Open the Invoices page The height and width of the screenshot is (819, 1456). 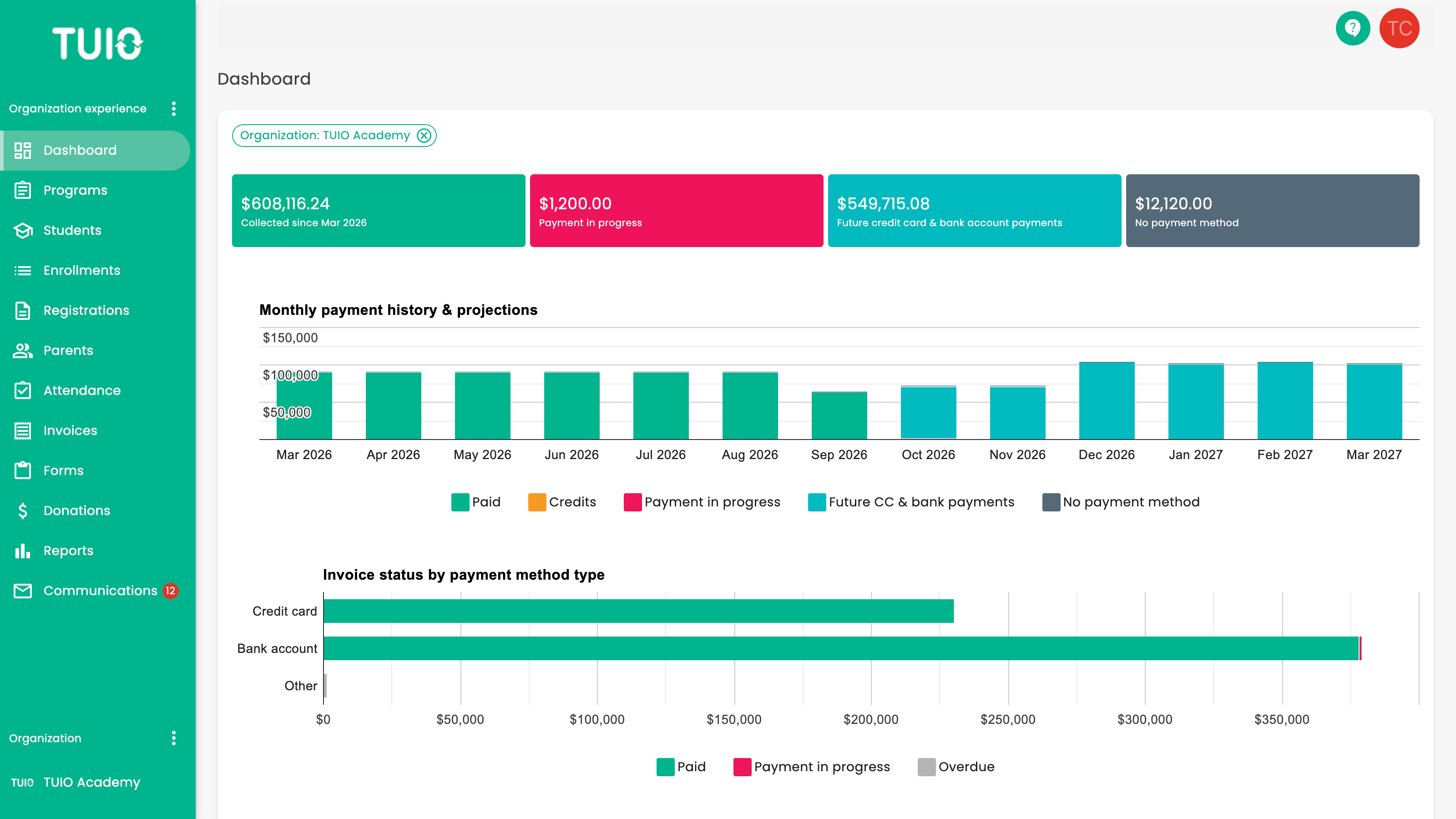click(x=96, y=431)
